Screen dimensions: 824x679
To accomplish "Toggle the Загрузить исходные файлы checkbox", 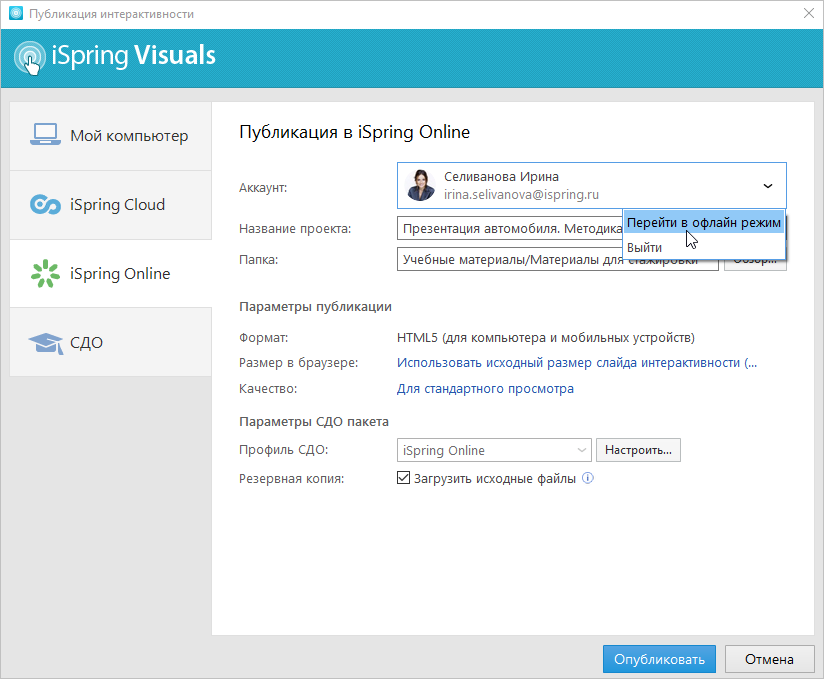I will (403, 478).
